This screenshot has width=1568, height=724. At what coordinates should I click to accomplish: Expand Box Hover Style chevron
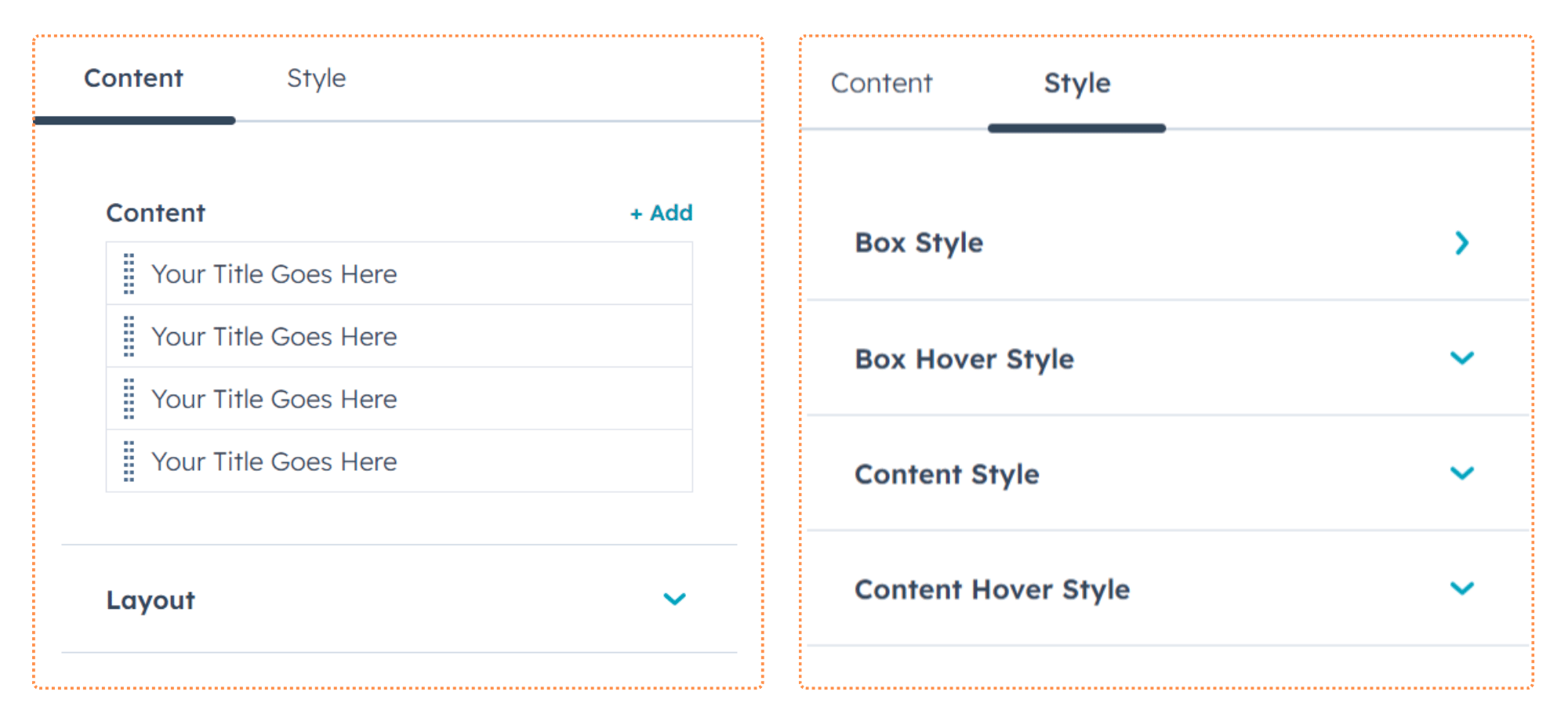1461,359
